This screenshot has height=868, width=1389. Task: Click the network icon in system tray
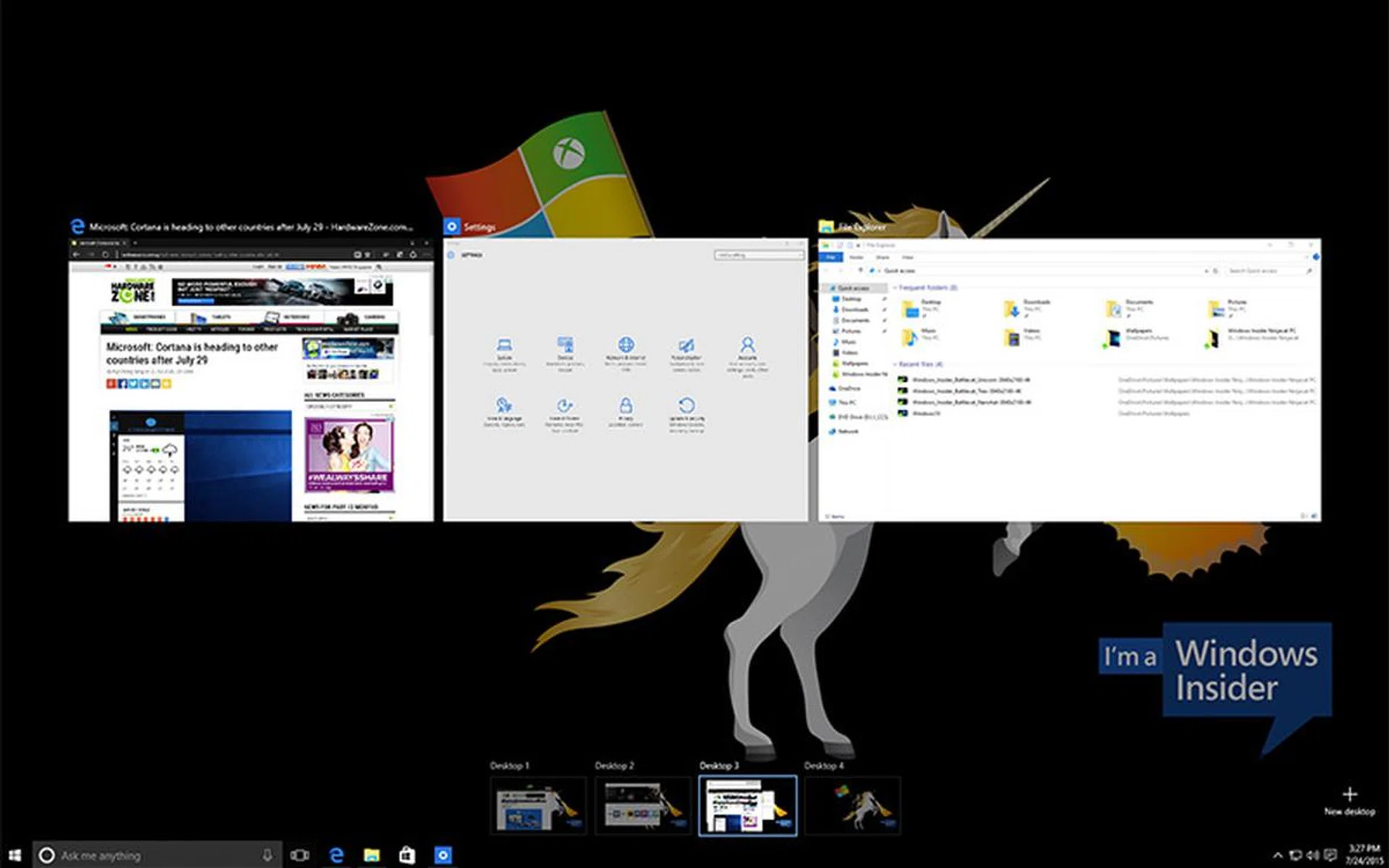coord(1296,855)
